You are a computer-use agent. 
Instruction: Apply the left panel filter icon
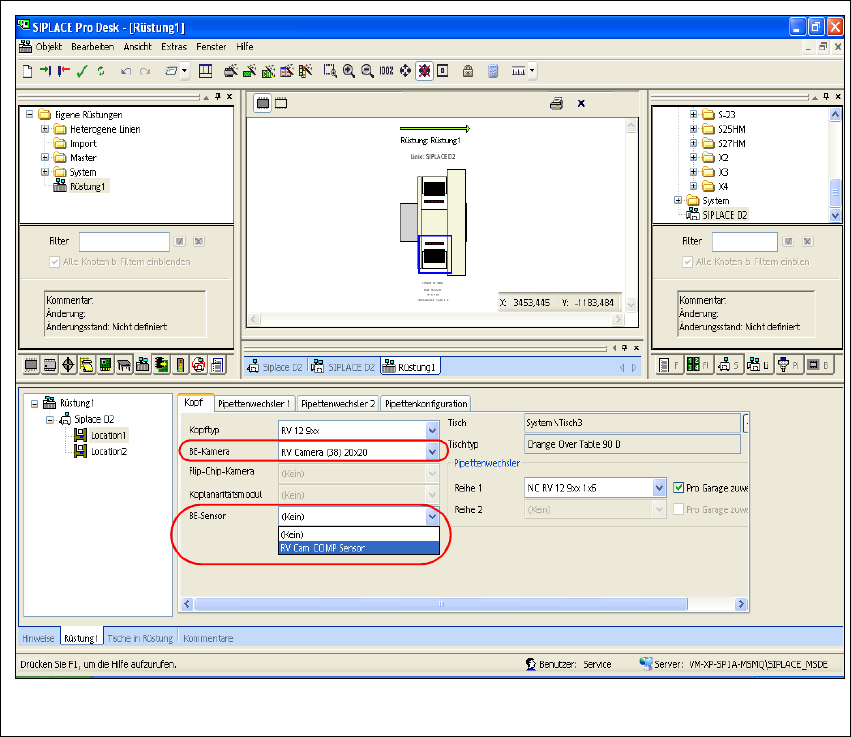tap(180, 242)
